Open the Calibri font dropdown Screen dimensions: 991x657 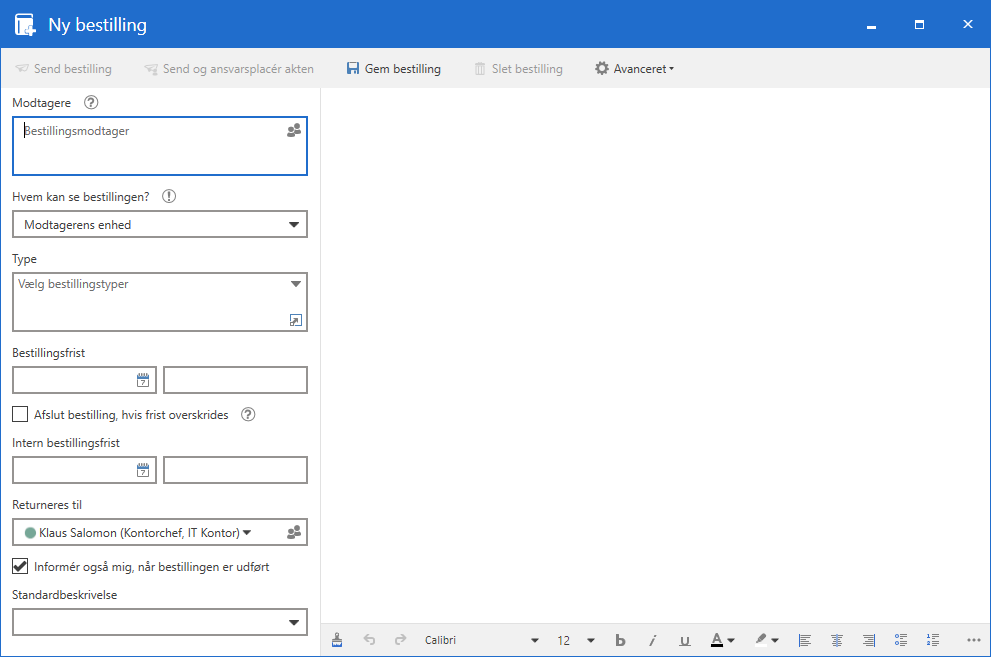click(x=534, y=640)
